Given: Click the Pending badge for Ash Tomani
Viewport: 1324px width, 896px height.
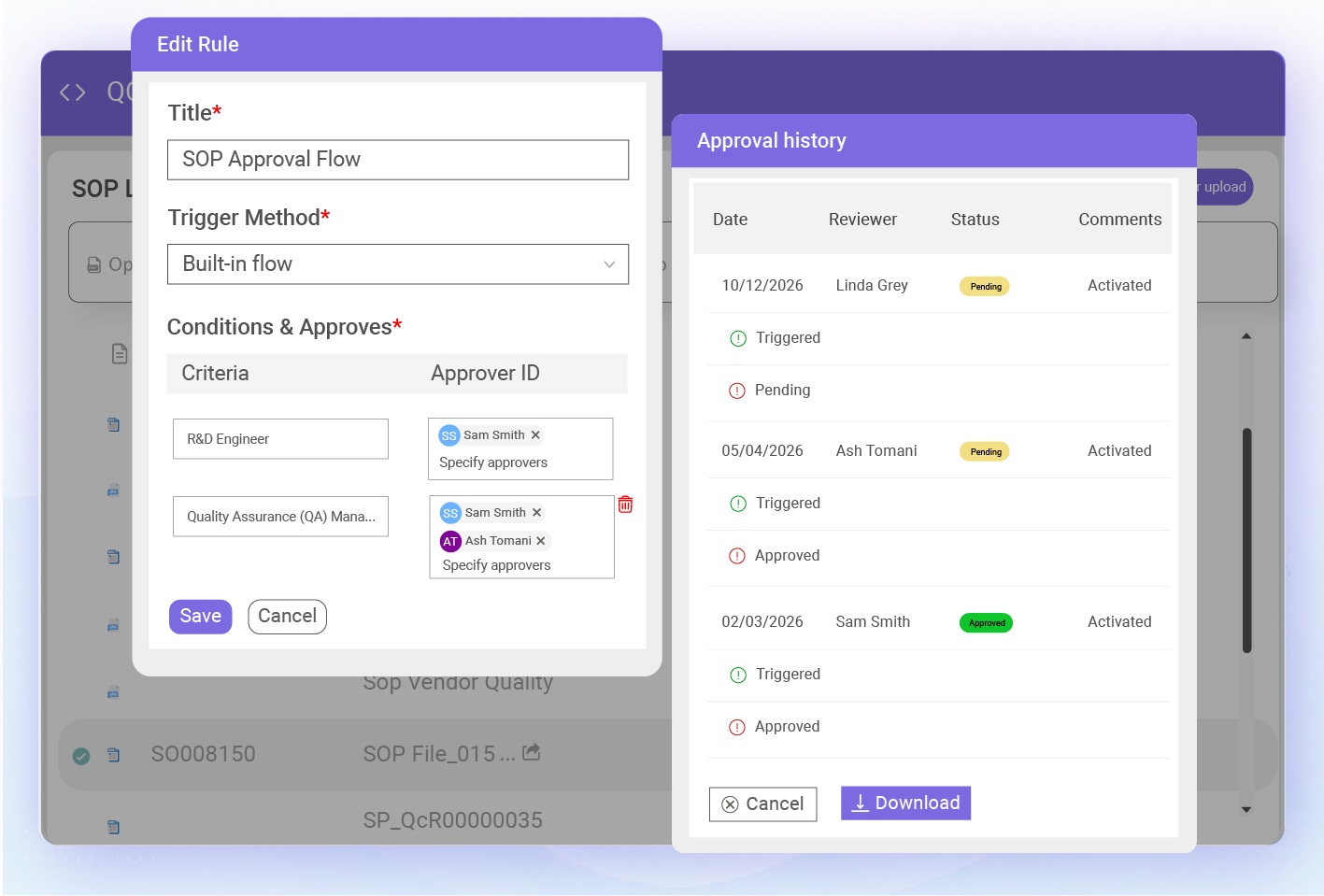Looking at the screenshot, I should tap(985, 452).
